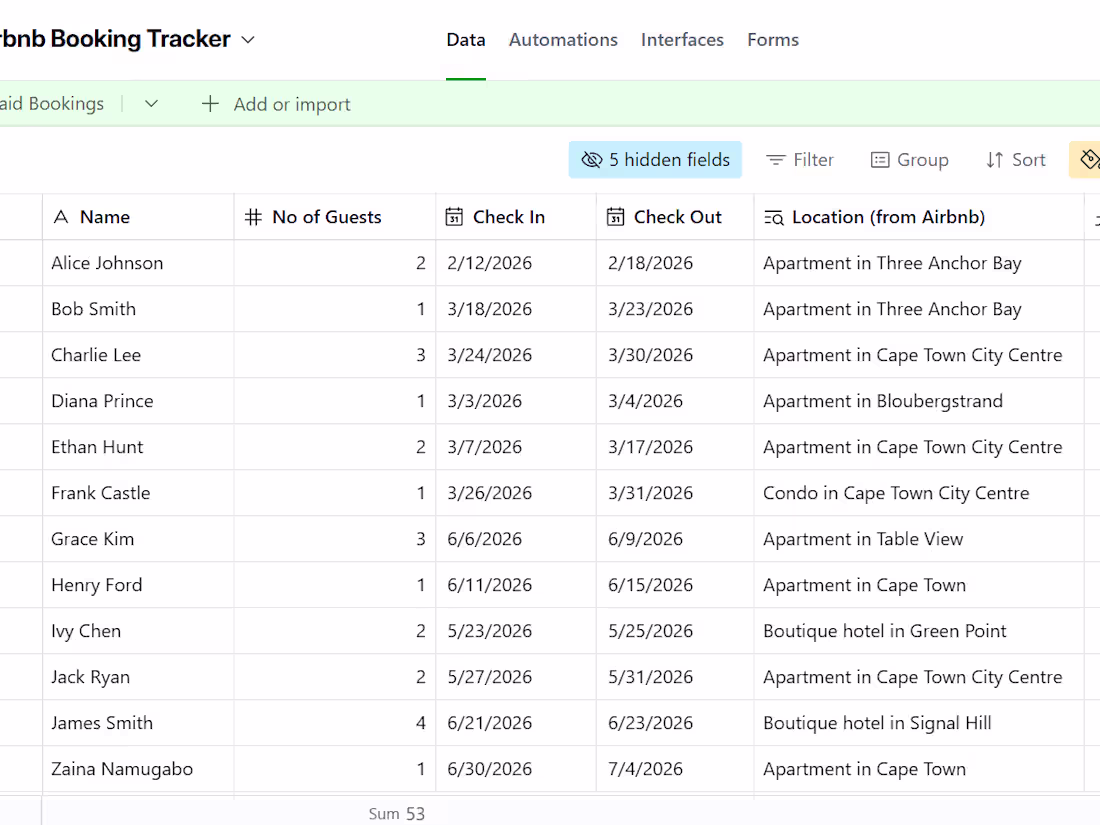Click the calendar icon in Check In header
The image size is (1100, 825).
click(454, 217)
